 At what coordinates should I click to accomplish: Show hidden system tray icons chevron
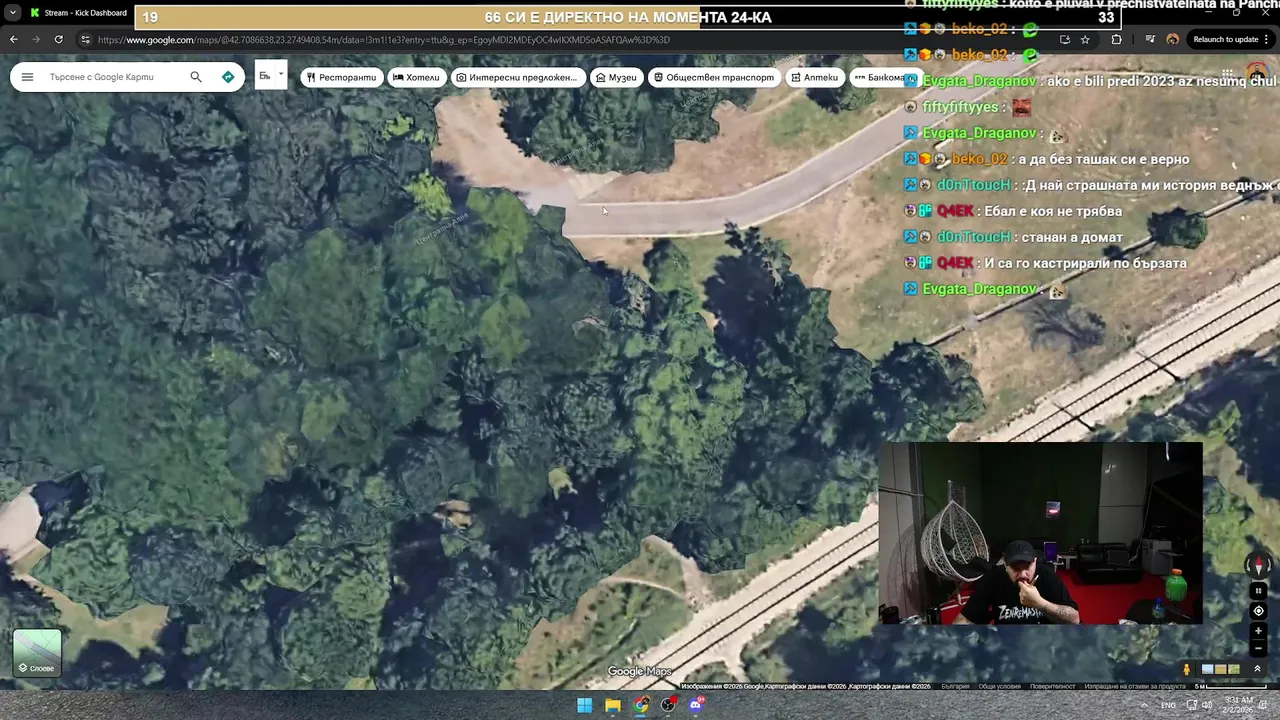[1144, 705]
